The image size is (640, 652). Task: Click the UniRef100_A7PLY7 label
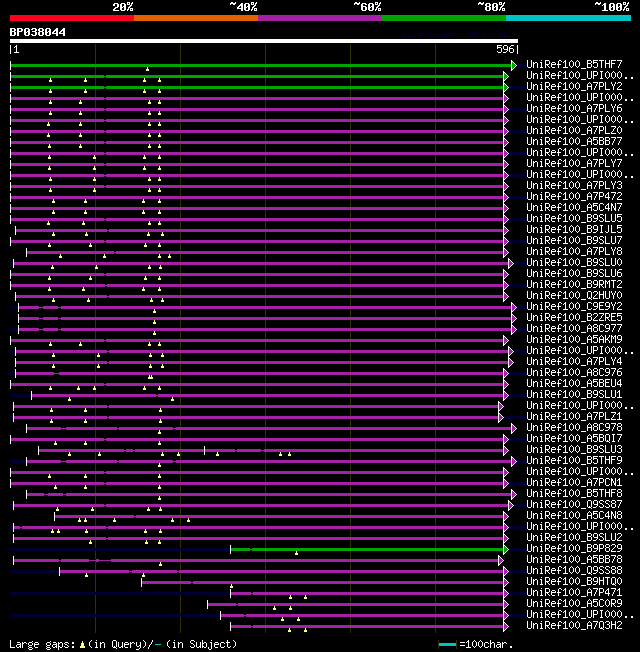pyautogui.click(x=574, y=163)
